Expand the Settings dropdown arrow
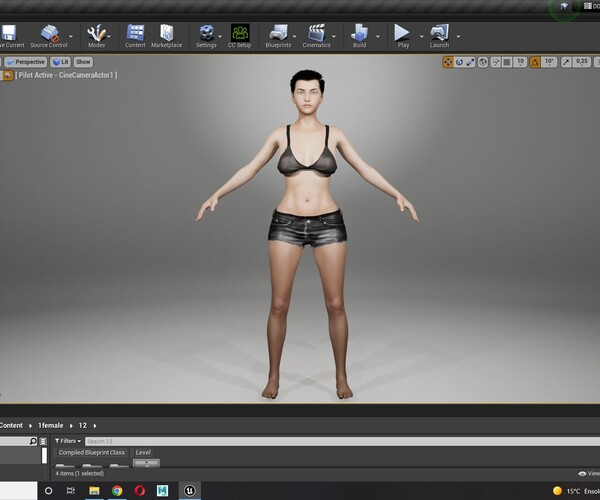The width and height of the screenshot is (600, 500). pyautogui.click(x=220, y=36)
